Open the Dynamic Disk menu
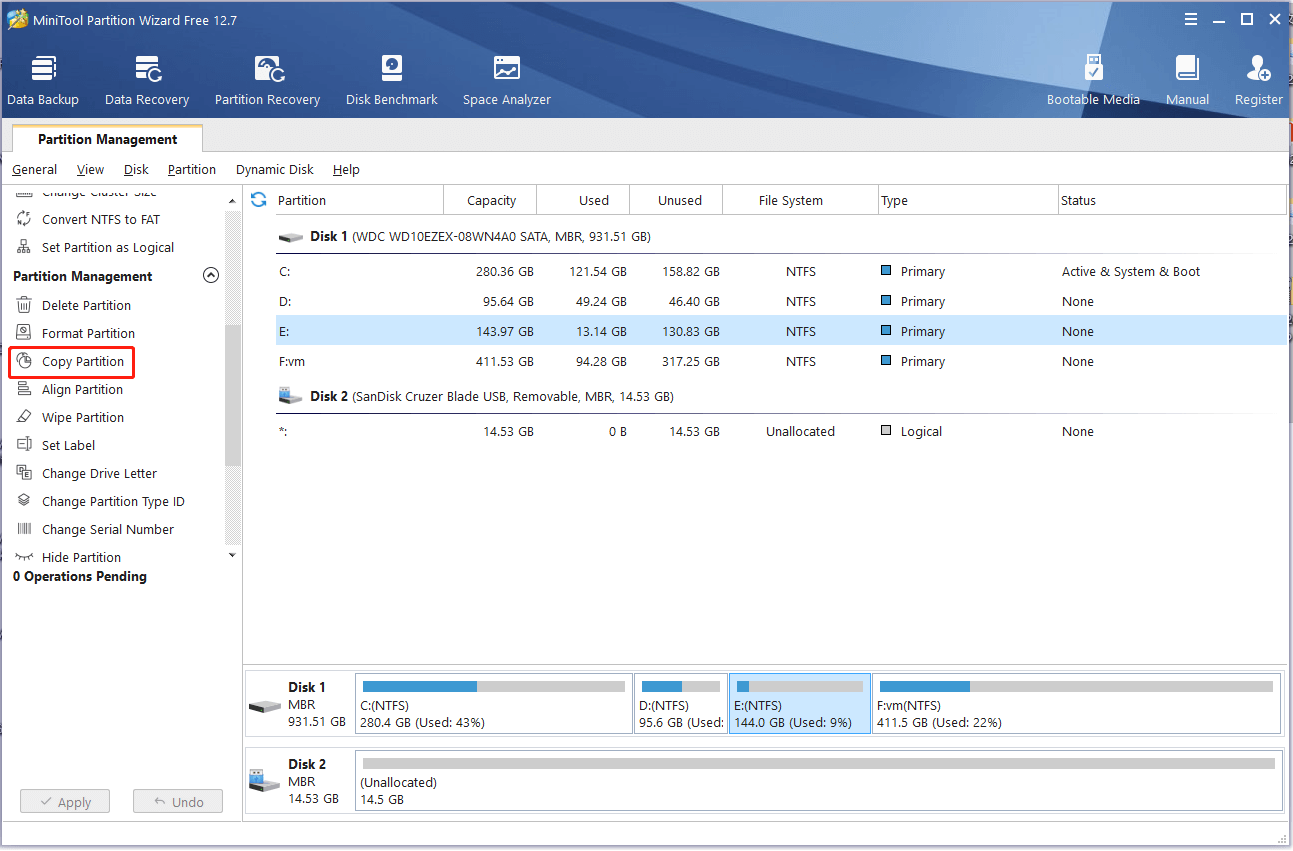1293x851 pixels. pyautogui.click(x=275, y=170)
